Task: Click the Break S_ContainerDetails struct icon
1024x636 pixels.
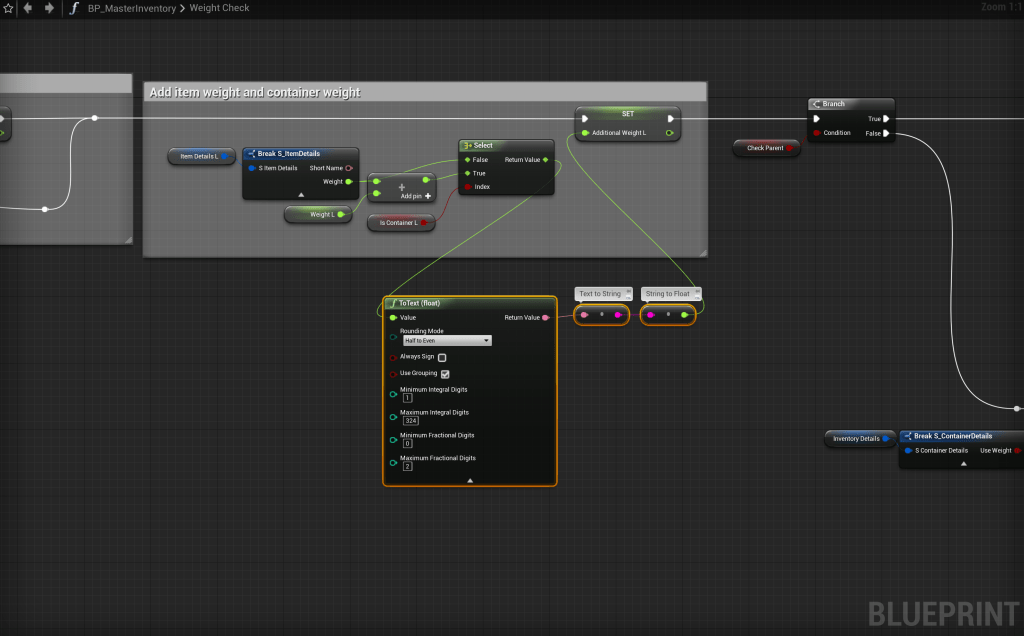Action: point(907,436)
